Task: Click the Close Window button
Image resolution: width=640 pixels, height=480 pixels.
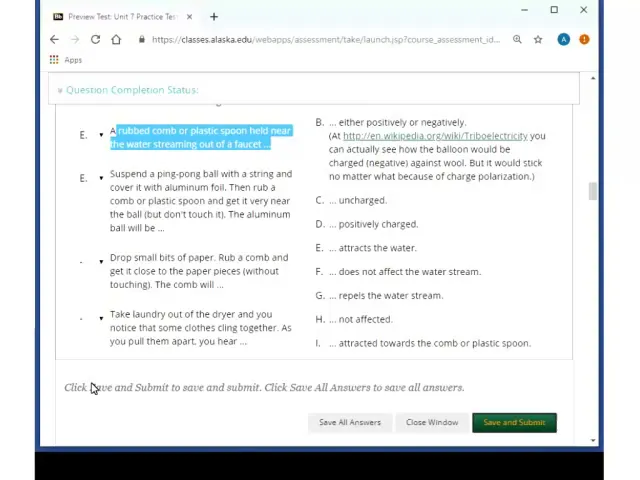Action: [432, 422]
